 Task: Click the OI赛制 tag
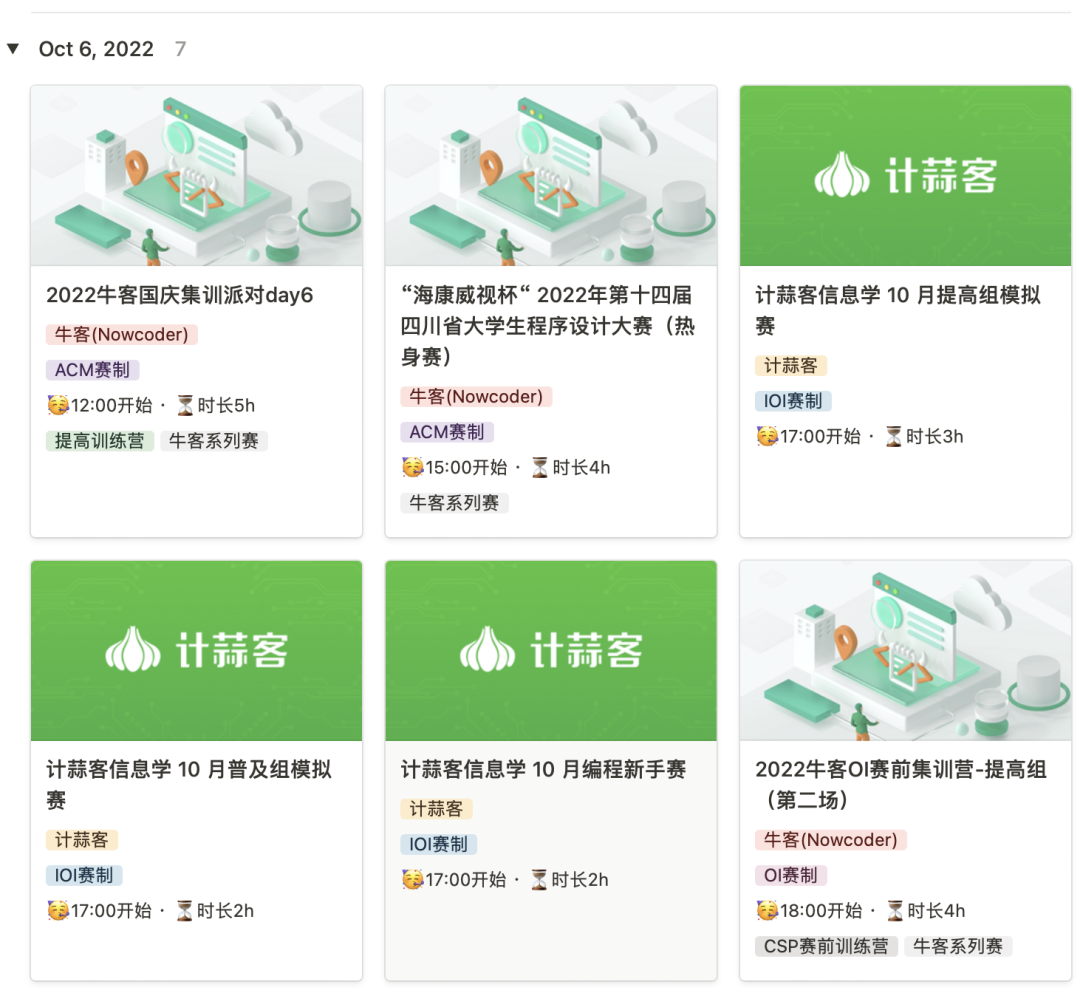pos(791,875)
